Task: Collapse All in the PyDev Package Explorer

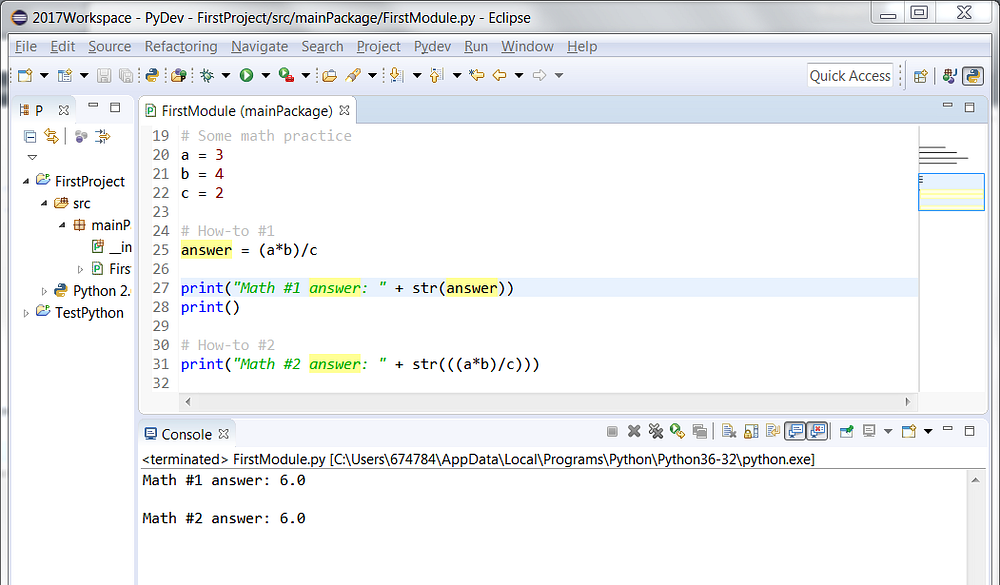Action: (30, 136)
